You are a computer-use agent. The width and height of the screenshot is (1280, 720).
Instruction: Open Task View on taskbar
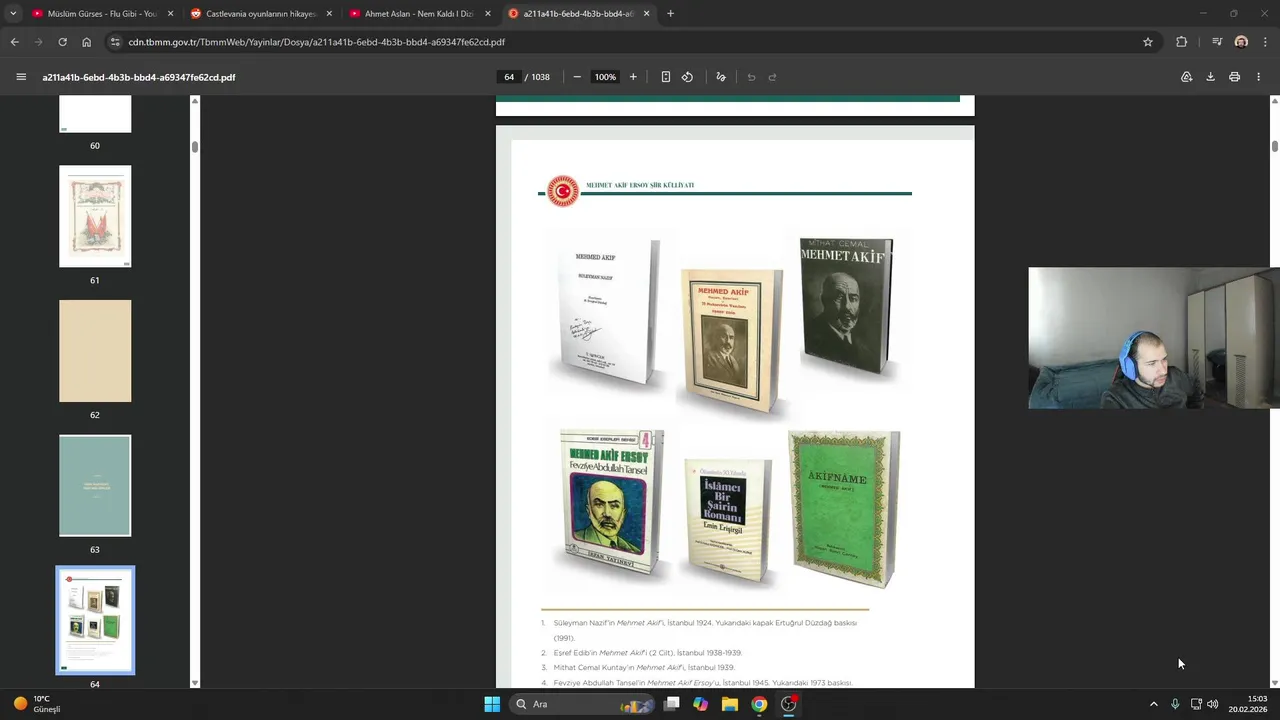click(672, 704)
